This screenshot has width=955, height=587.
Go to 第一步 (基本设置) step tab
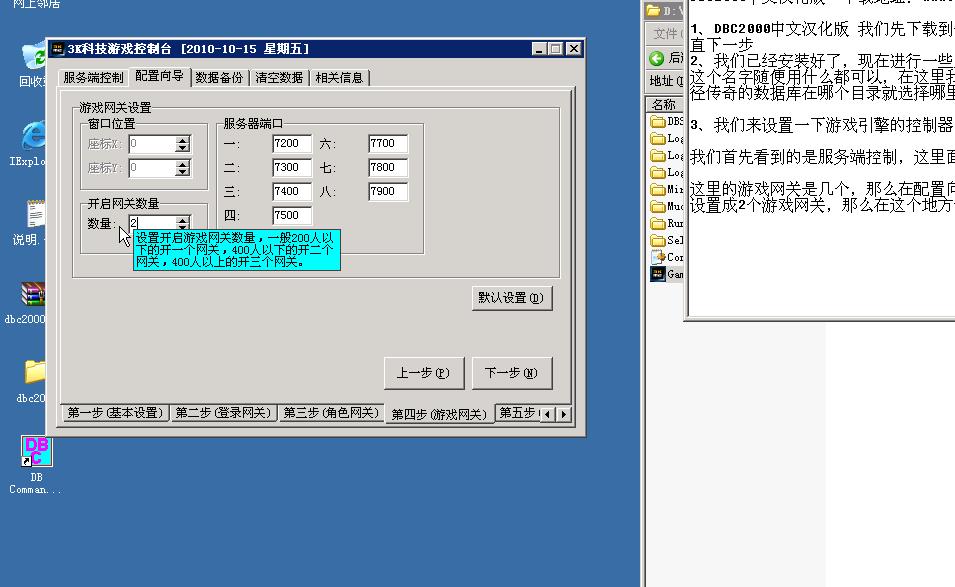(x=115, y=413)
